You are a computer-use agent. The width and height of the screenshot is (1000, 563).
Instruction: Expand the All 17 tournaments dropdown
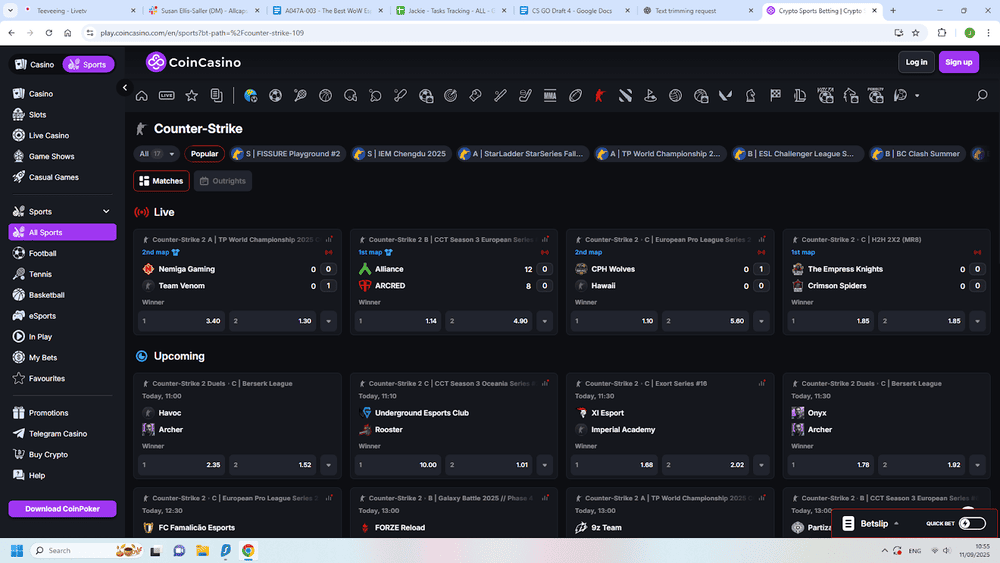click(156, 154)
